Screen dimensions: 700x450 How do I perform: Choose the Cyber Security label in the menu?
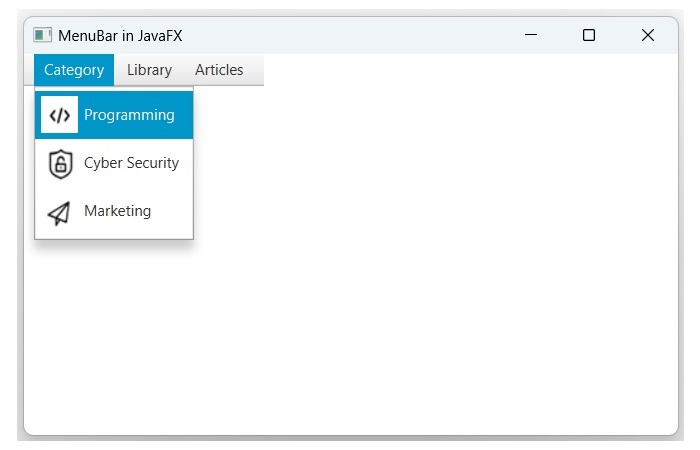coord(131,163)
